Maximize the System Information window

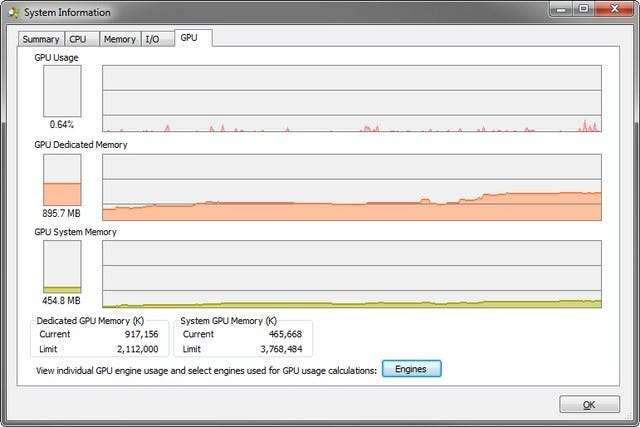pos(584,8)
